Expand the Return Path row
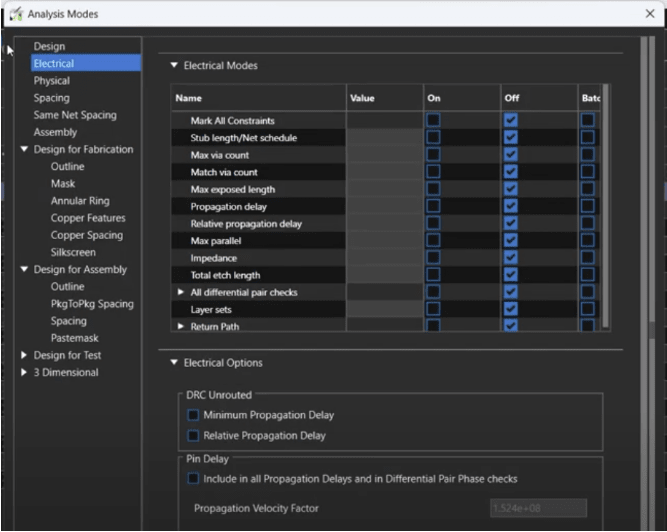The image size is (667, 532). [x=181, y=327]
